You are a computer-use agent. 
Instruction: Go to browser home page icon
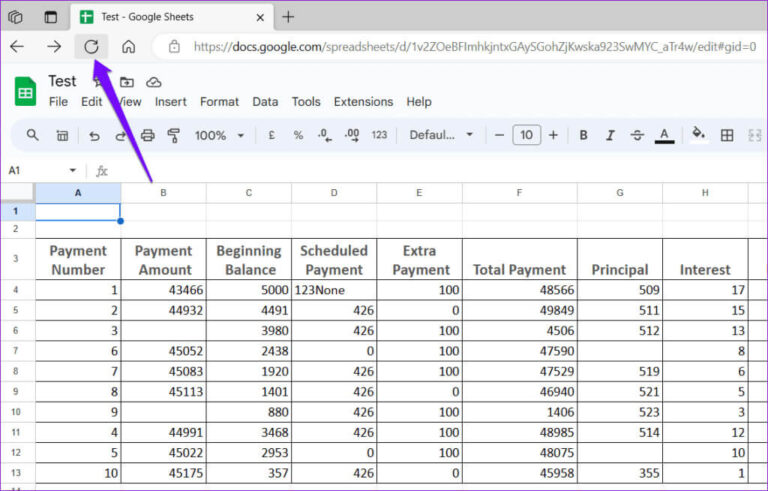(x=128, y=46)
